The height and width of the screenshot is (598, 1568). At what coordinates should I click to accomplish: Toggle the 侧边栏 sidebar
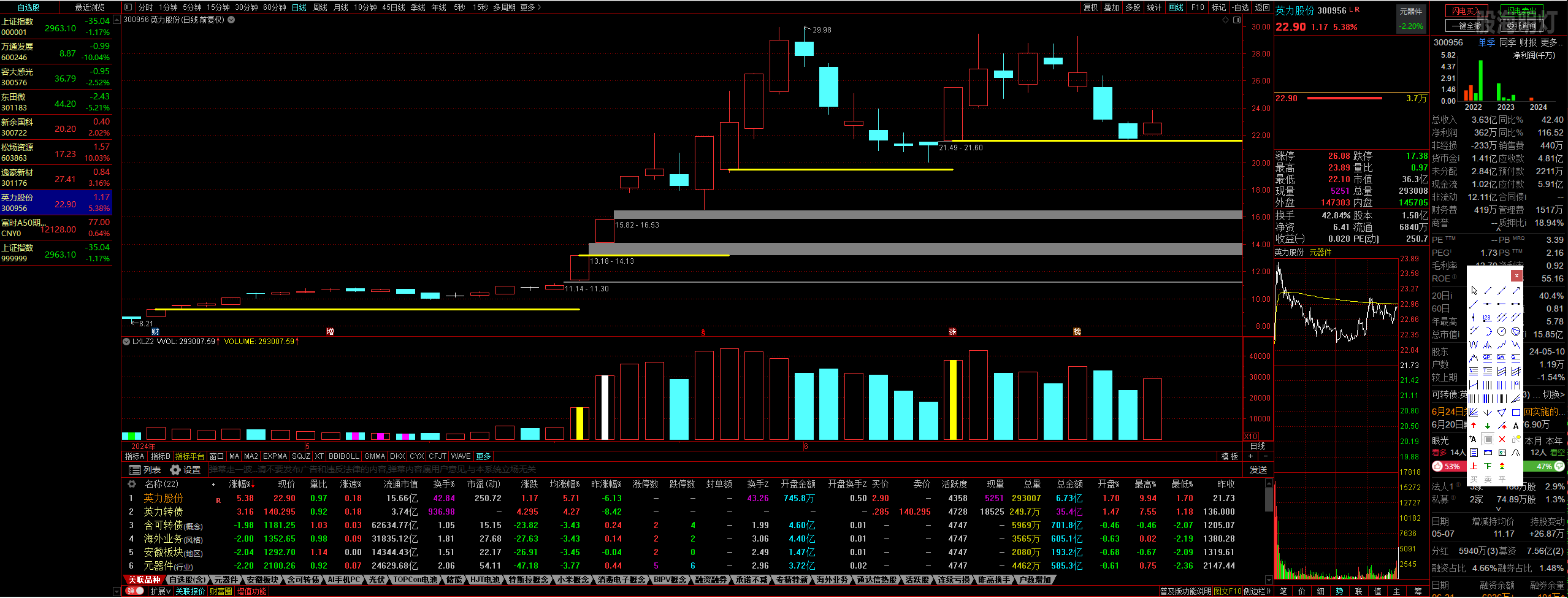pyautogui.click(x=1257, y=591)
